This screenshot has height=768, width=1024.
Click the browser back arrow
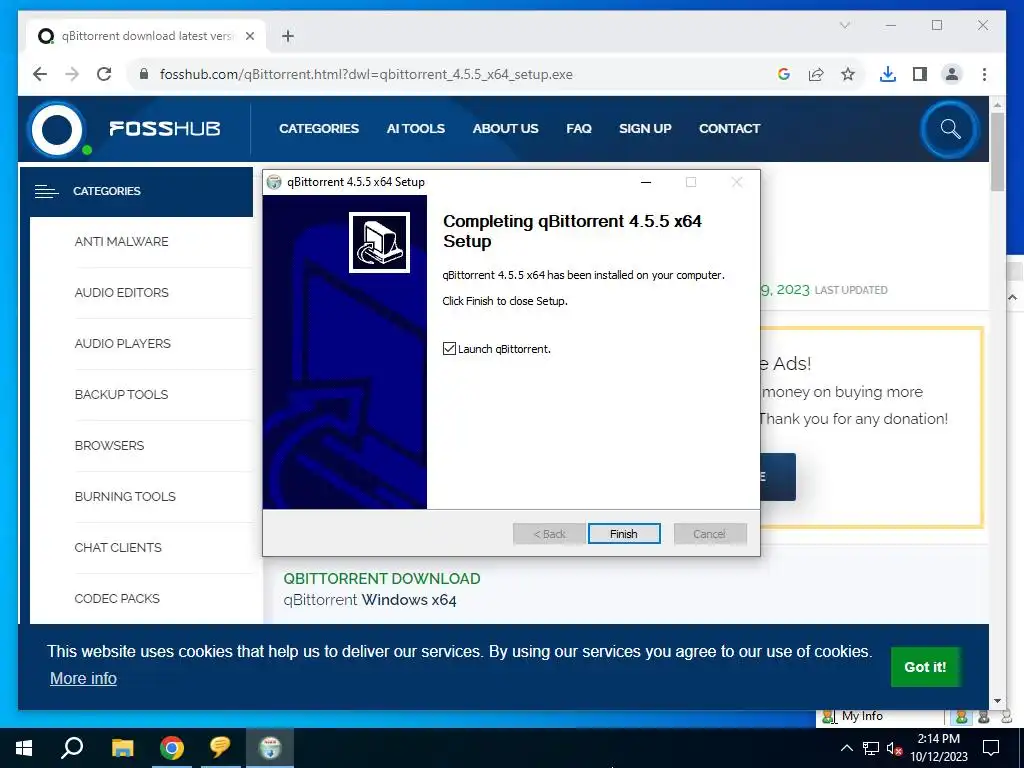tap(40, 74)
